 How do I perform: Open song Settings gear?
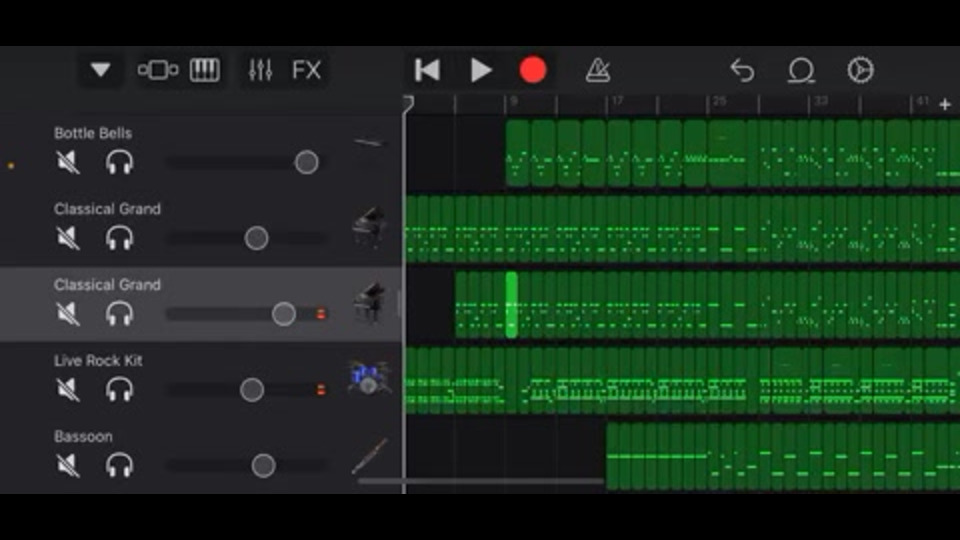pyautogui.click(x=860, y=70)
